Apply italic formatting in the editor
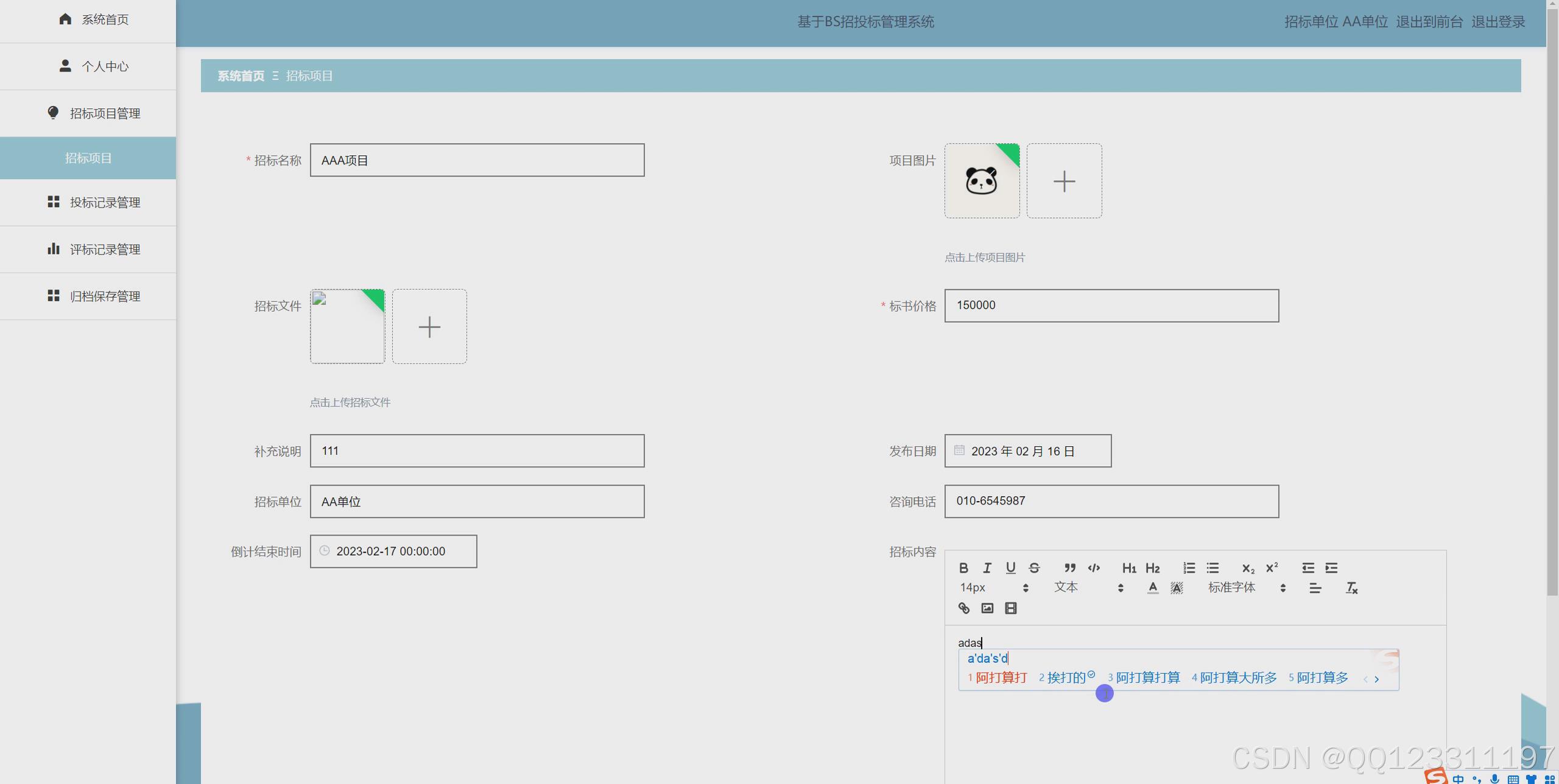 coord(987,567)
